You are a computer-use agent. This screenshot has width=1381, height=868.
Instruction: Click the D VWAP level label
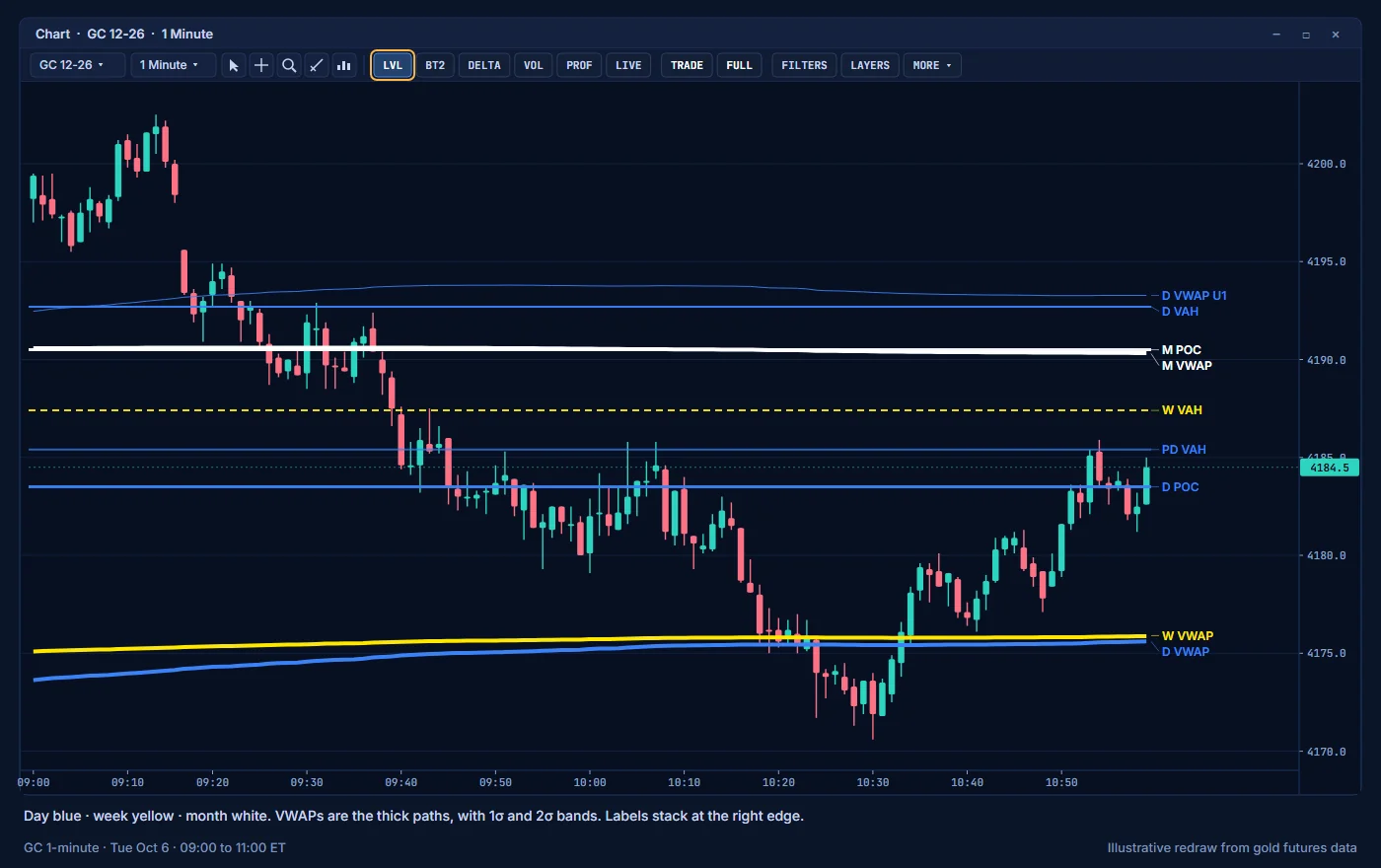[1185, 652]
